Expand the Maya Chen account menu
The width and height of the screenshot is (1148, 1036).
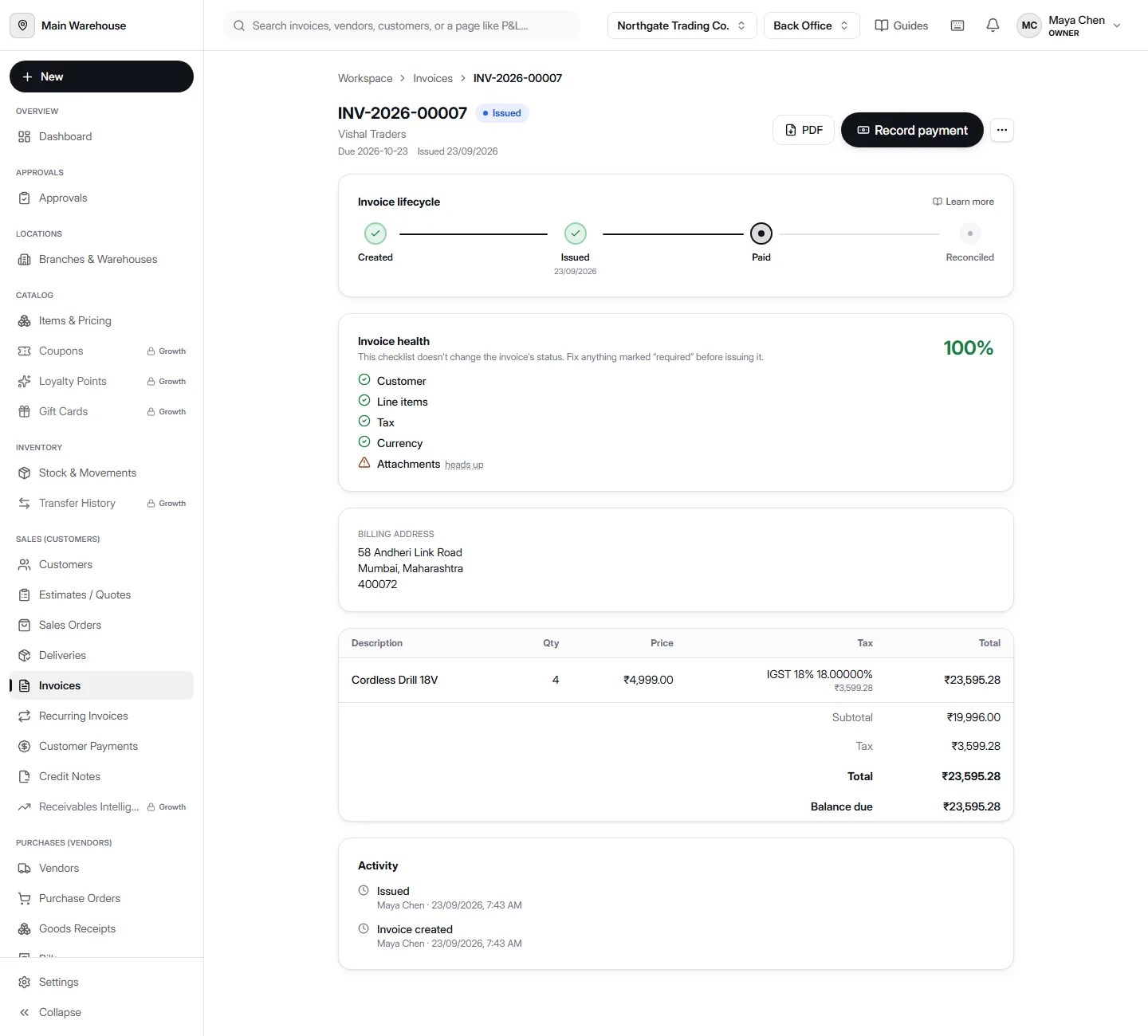point(1070,26)
